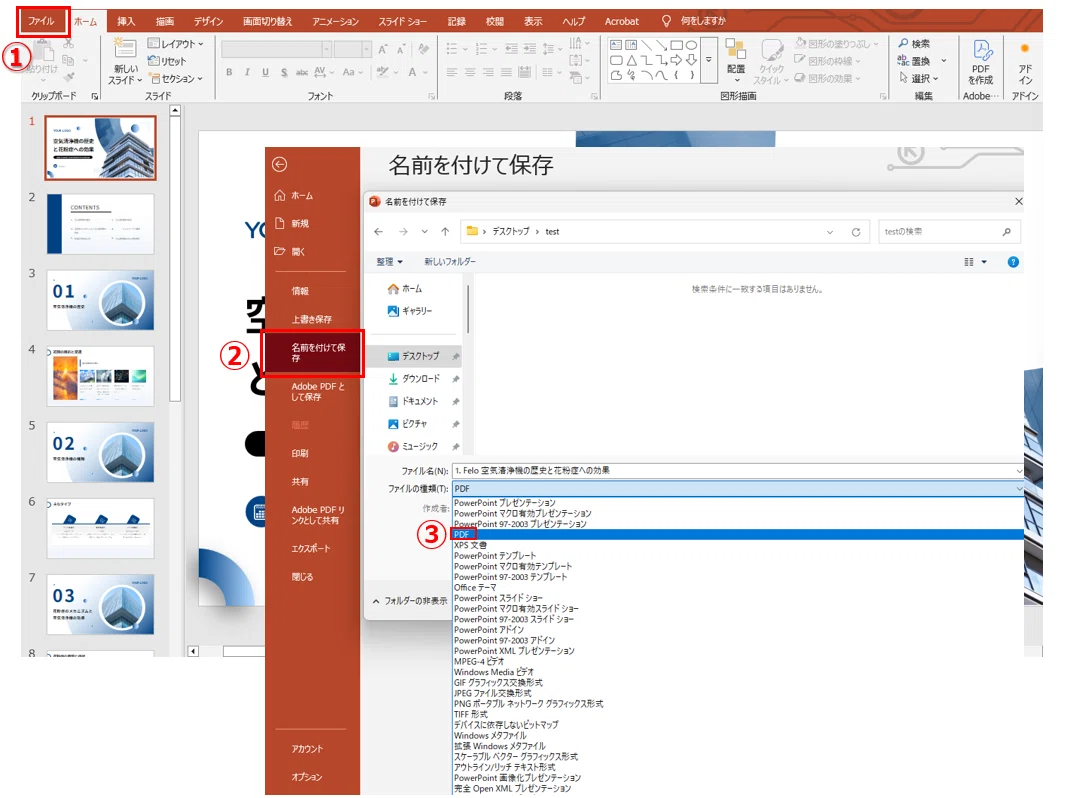
Task: Open the 整理 organize dropdown
Action: [x=390, y=262]
